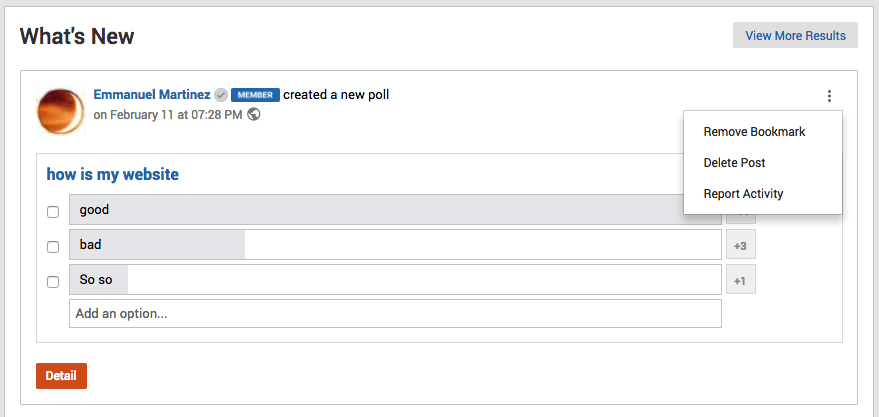Check the "So so" poll option checkbox
The width and height of the screenshot is (879, 417).
pyautogui.click(x=53, y=282)
